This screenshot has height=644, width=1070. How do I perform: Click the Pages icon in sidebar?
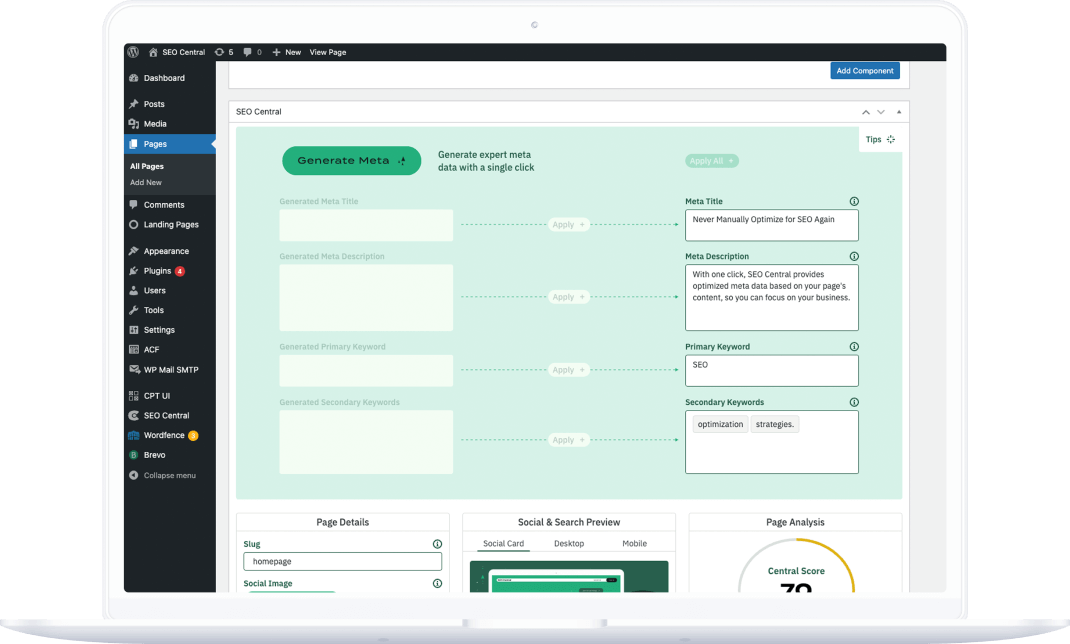pos(134,144)
